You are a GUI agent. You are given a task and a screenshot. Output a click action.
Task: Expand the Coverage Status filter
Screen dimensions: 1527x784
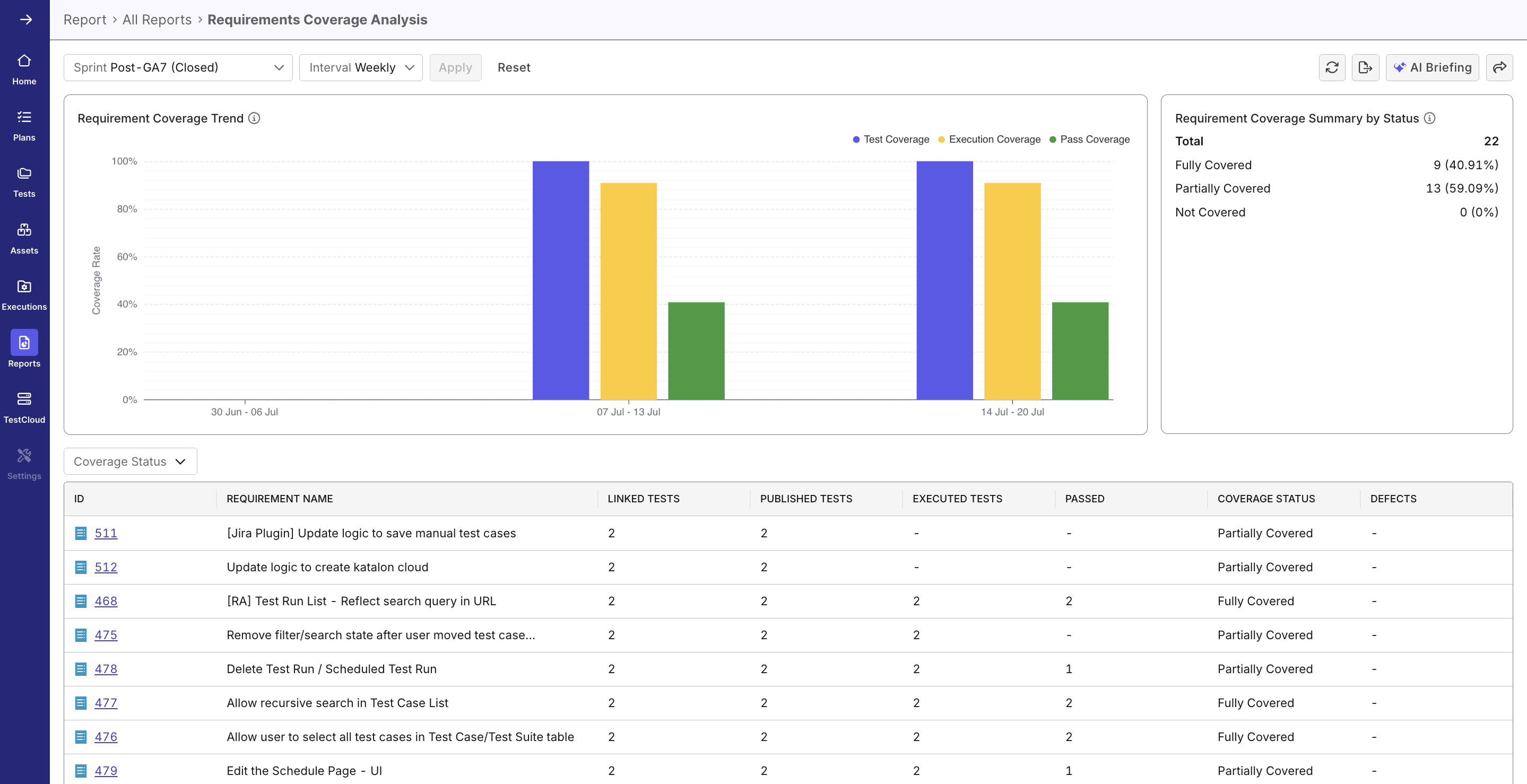(x=129, y=461)
